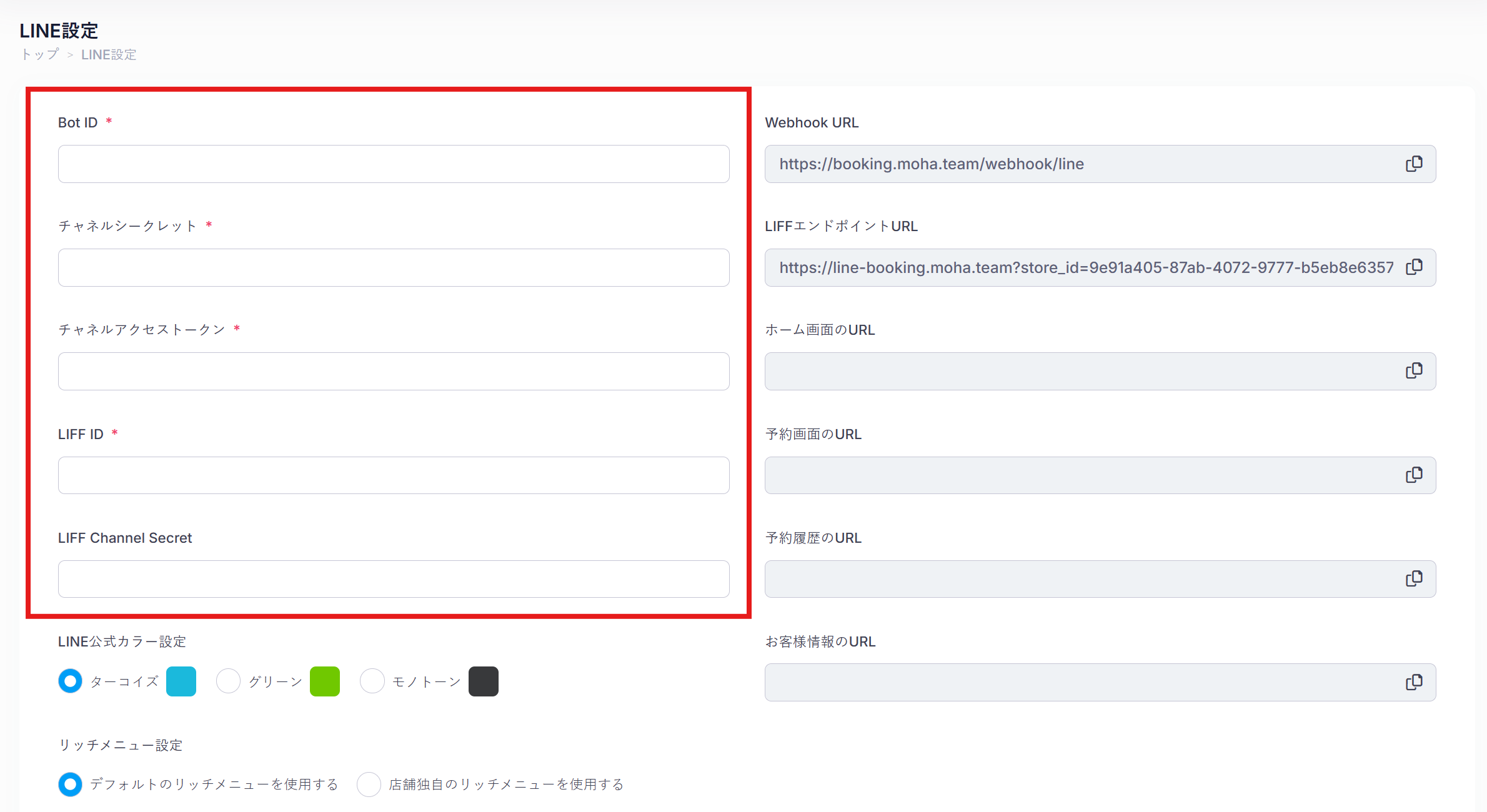The image size is (1487, 812).
Task: Click the LINE設定 breadcrumb item
Action: pyautogui.click(x=109, y=54)
